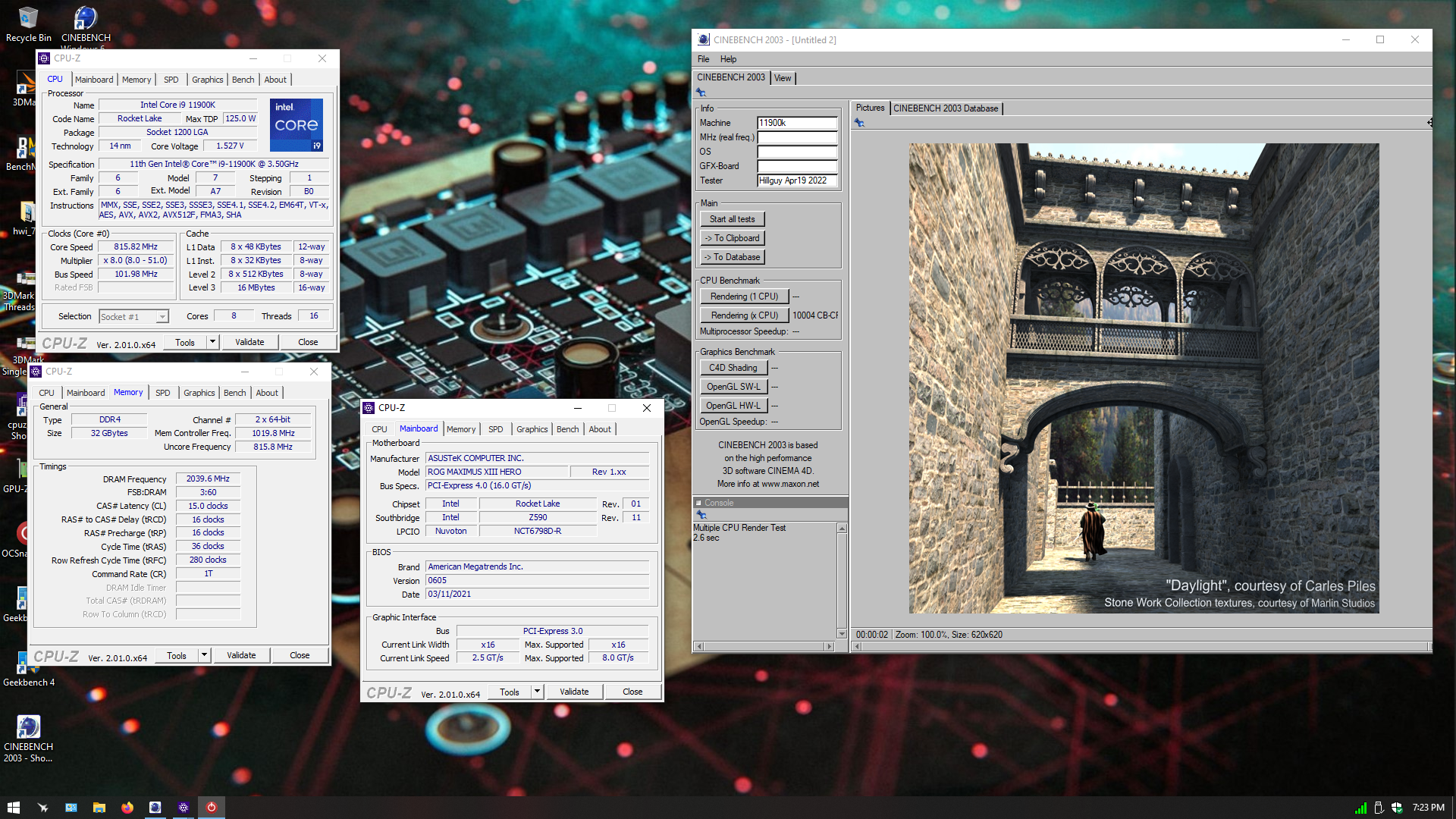Expand the Tools dropdown arrow in the CPU-Z Mainboard window
This screenshot has width=1456, height=819.
tap(537, 692)
